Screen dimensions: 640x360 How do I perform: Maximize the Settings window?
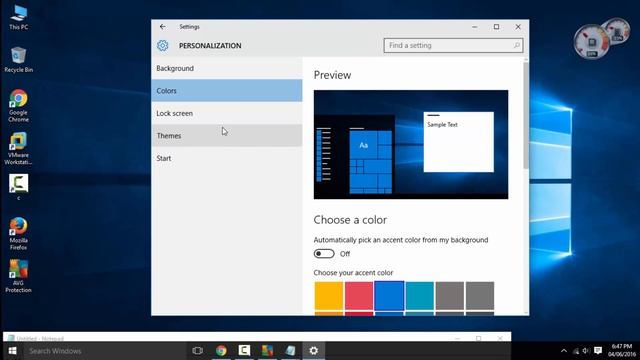(496, 27)
